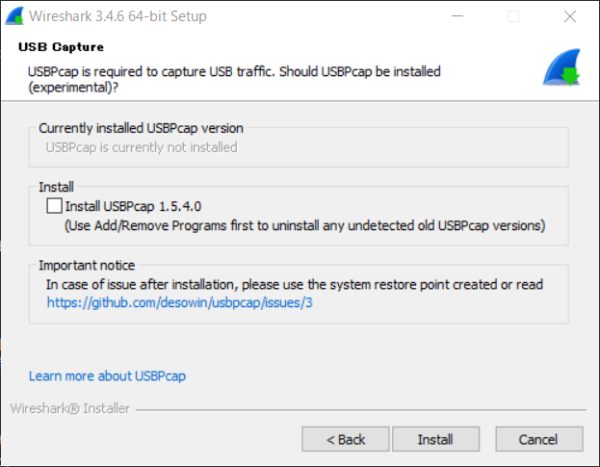
Task: Click the 'Important notice' group label
Action: (x=86, y=265)
